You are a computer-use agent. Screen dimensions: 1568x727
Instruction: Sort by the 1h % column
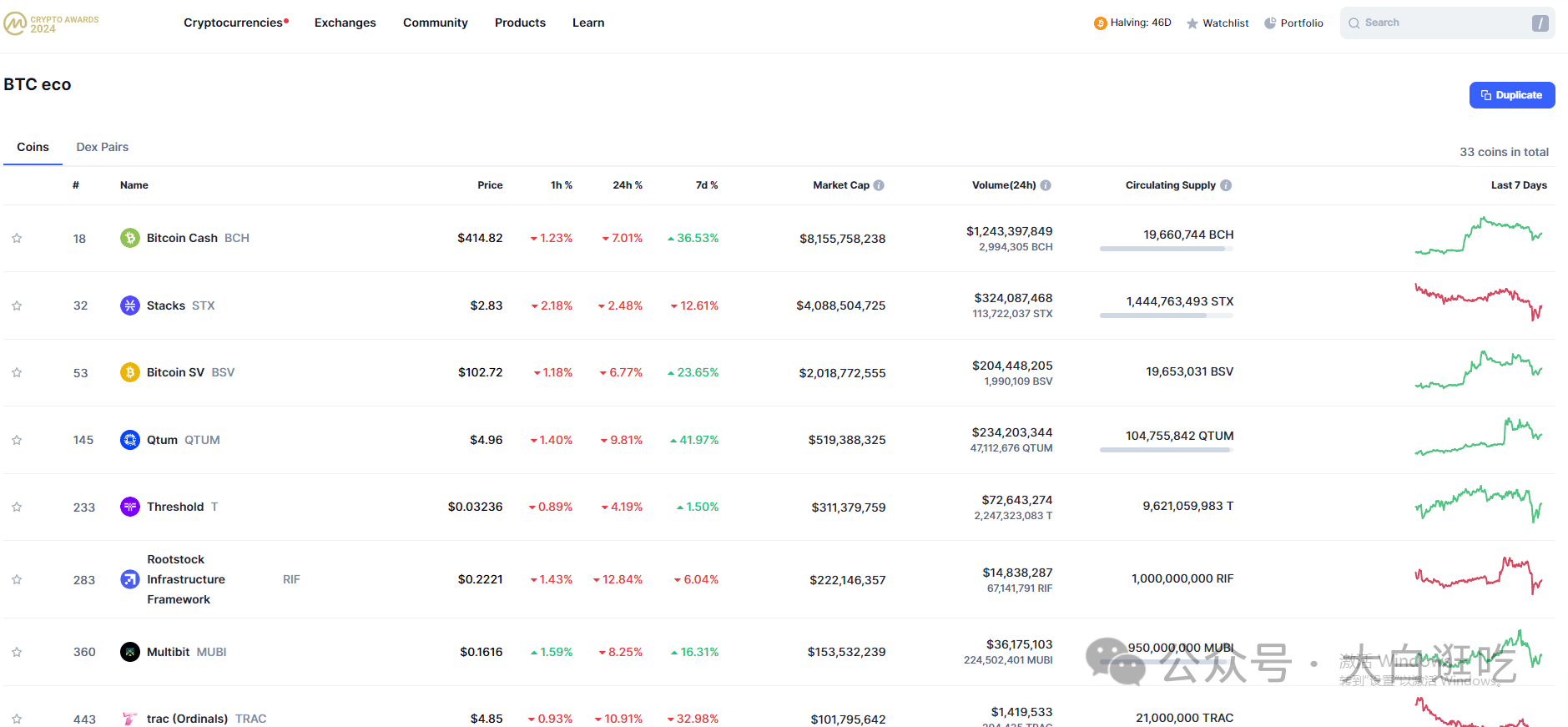562,185
